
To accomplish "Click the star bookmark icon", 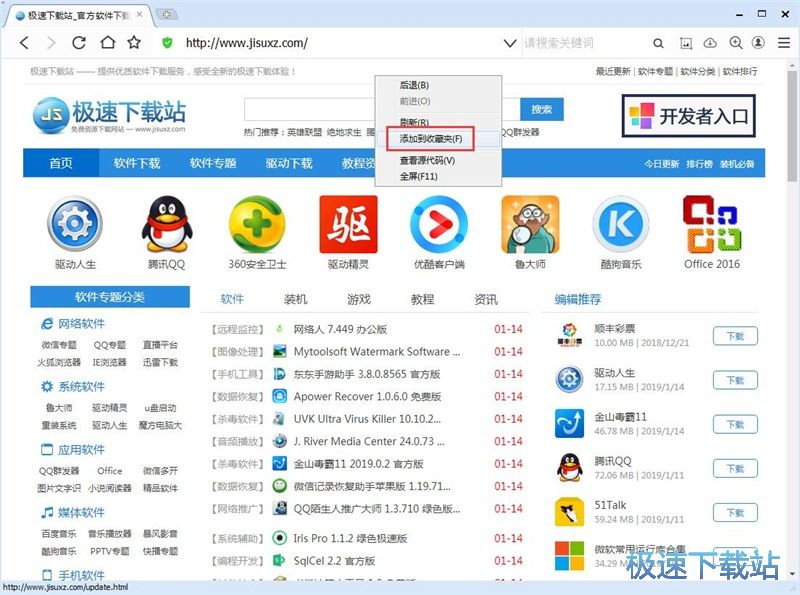I will coord(134,42).
